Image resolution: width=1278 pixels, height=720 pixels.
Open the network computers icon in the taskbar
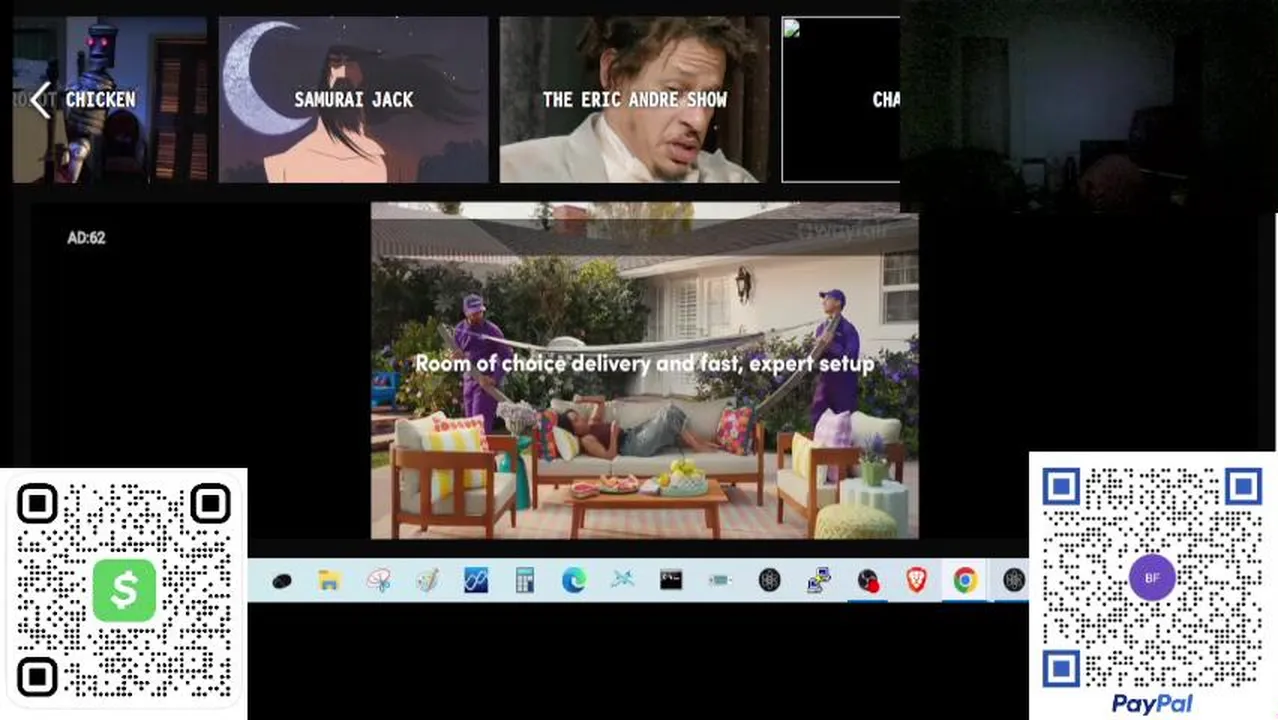click(819, 580)
